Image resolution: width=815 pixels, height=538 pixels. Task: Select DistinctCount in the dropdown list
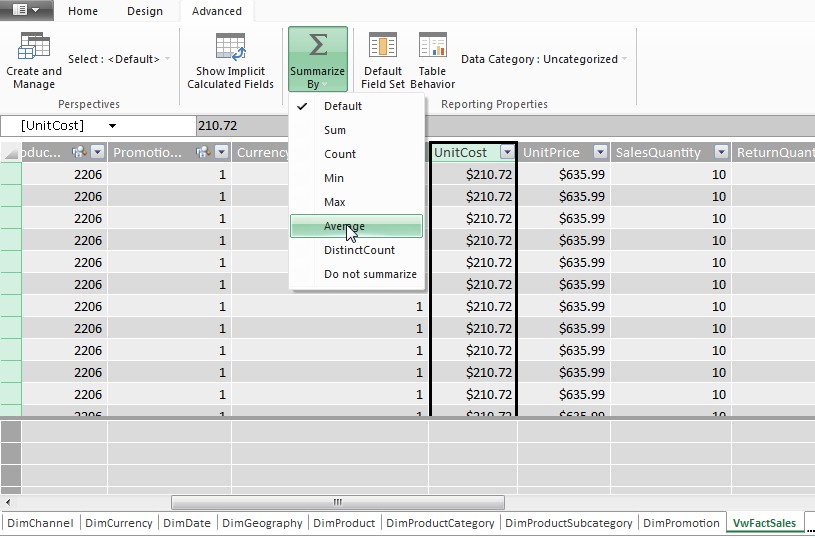[359, 250]
